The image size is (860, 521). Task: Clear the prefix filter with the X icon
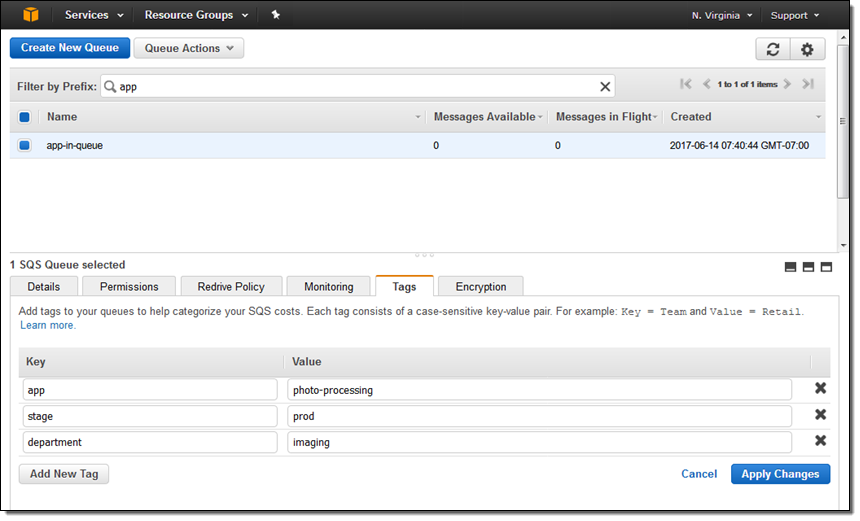(x=604, y=87)
